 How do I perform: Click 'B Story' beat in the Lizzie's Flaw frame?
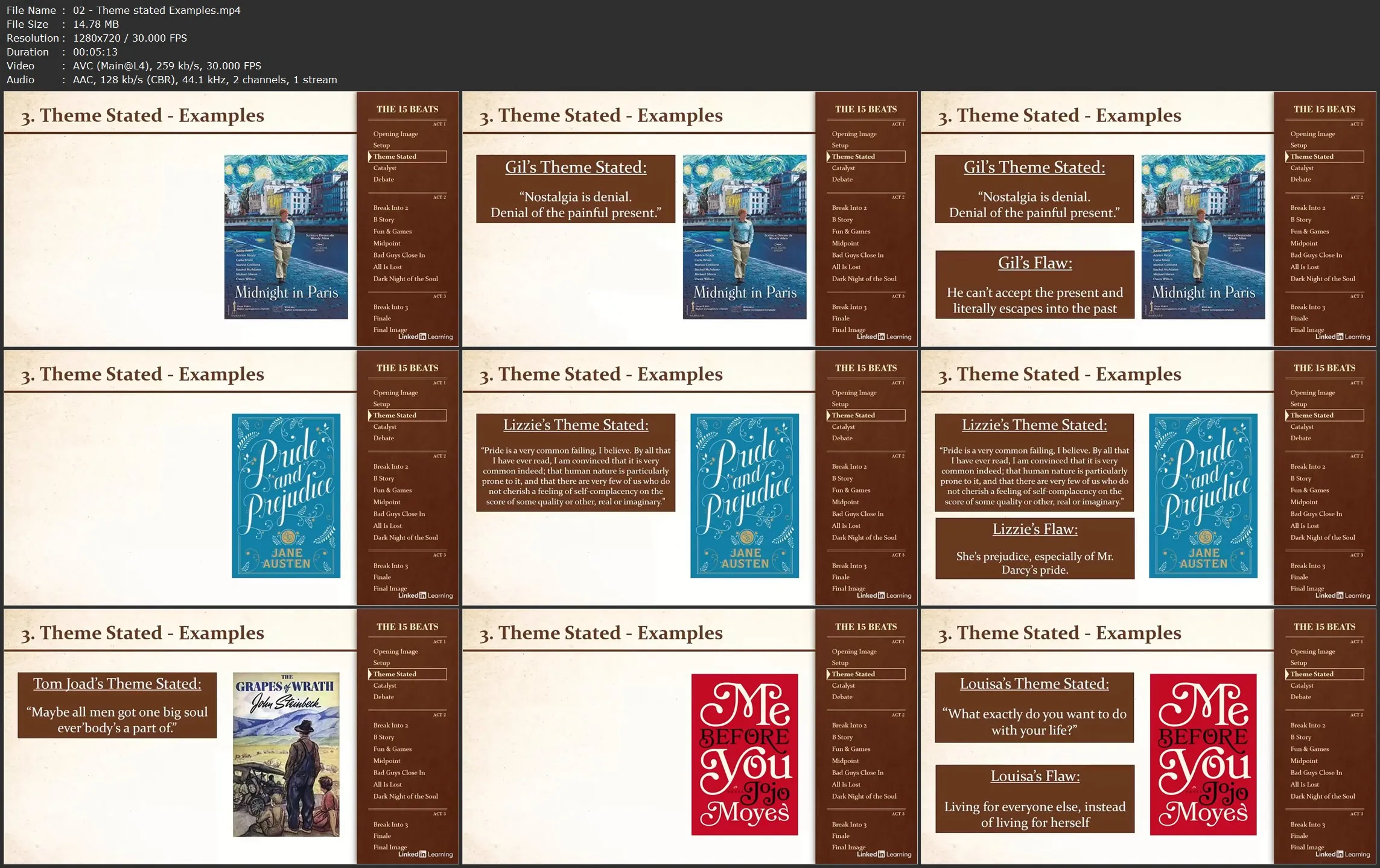point(1301,478)
